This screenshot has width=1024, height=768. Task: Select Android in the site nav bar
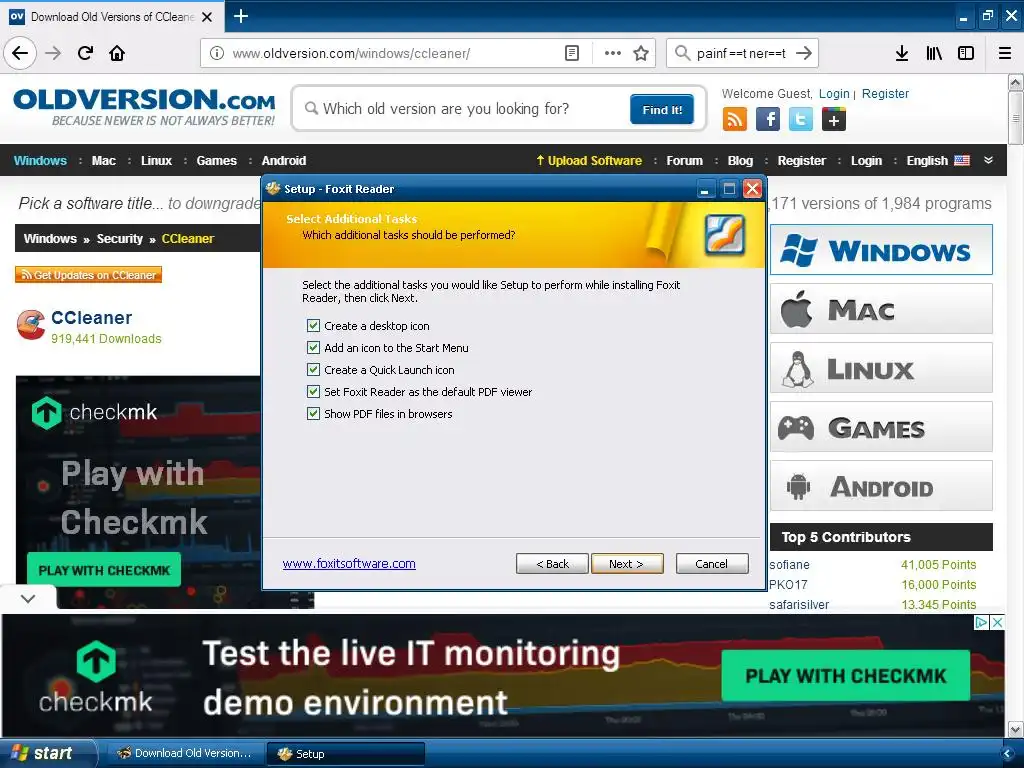[283, 161]
